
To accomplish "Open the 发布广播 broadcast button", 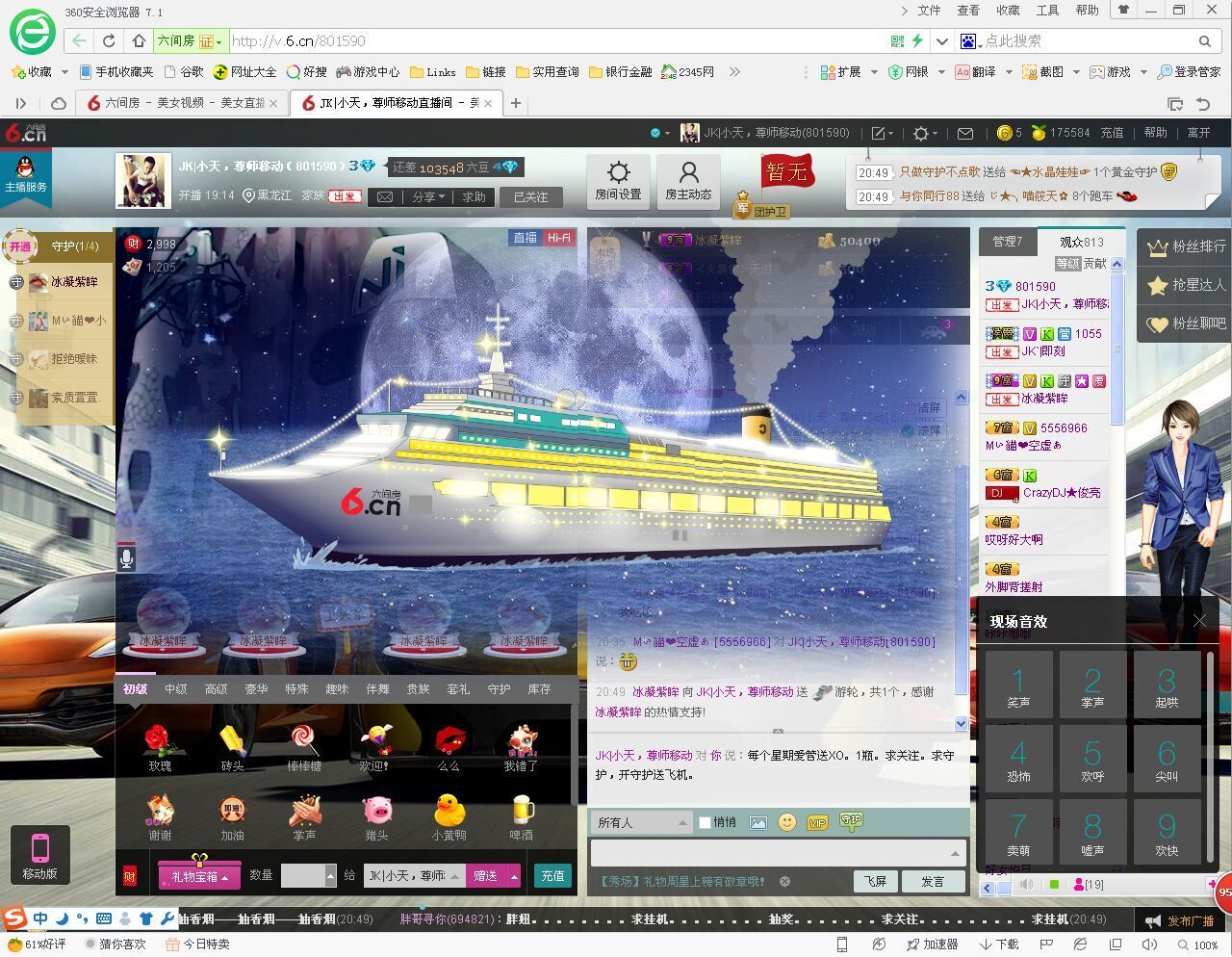I will point(1180,920).
